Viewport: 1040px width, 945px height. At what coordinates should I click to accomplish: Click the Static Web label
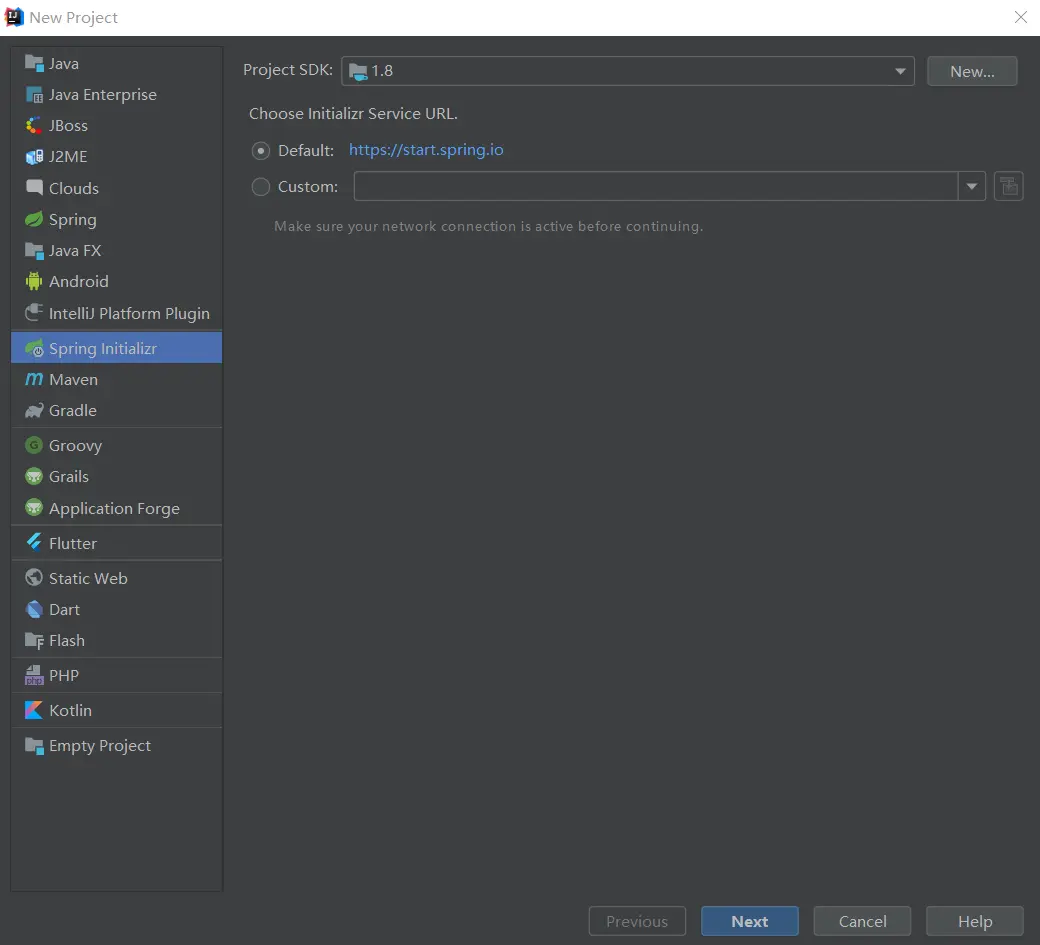(88, 578)
